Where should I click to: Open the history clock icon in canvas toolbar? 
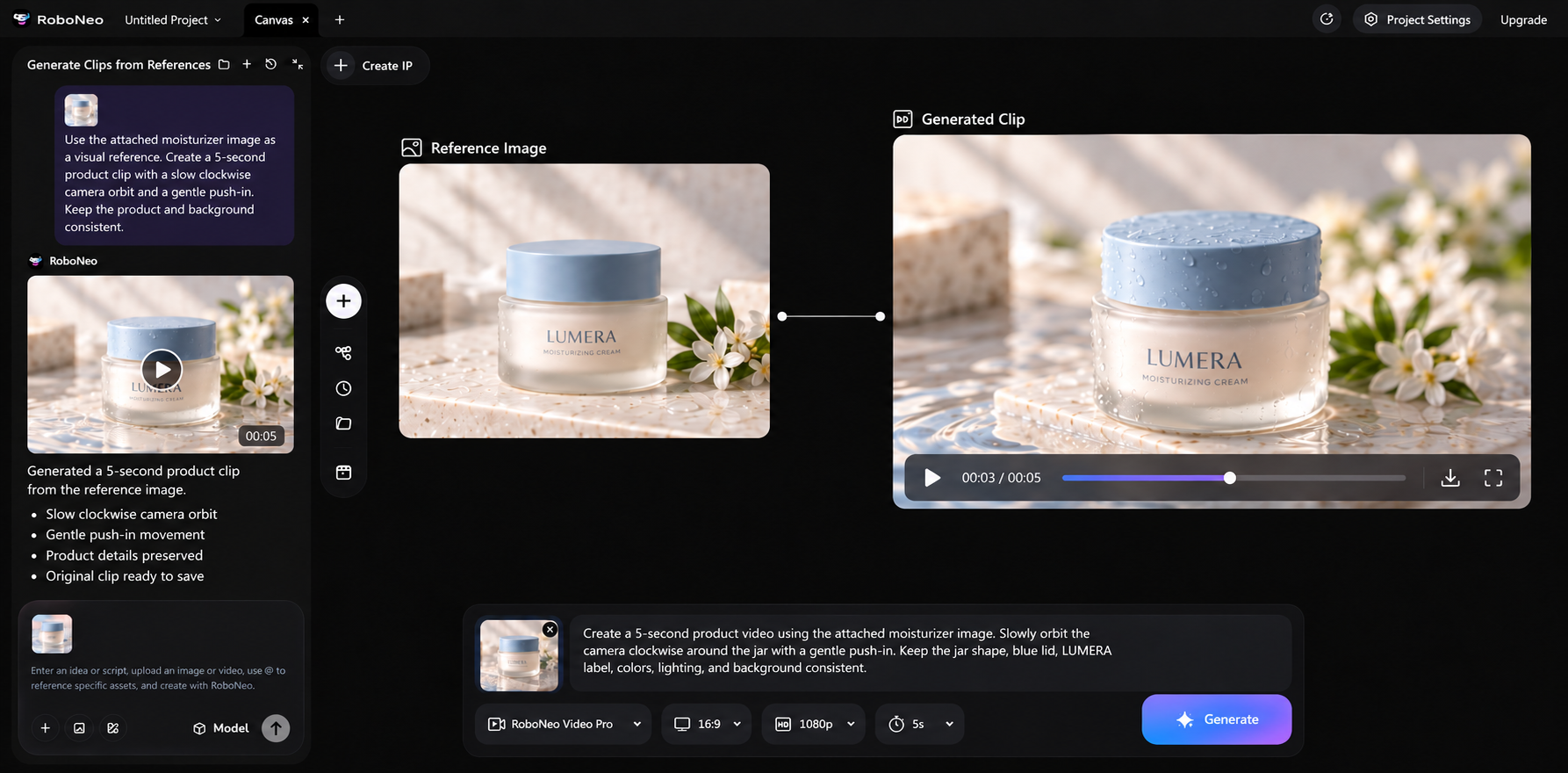pyautogui.click(x=343, y=388)
